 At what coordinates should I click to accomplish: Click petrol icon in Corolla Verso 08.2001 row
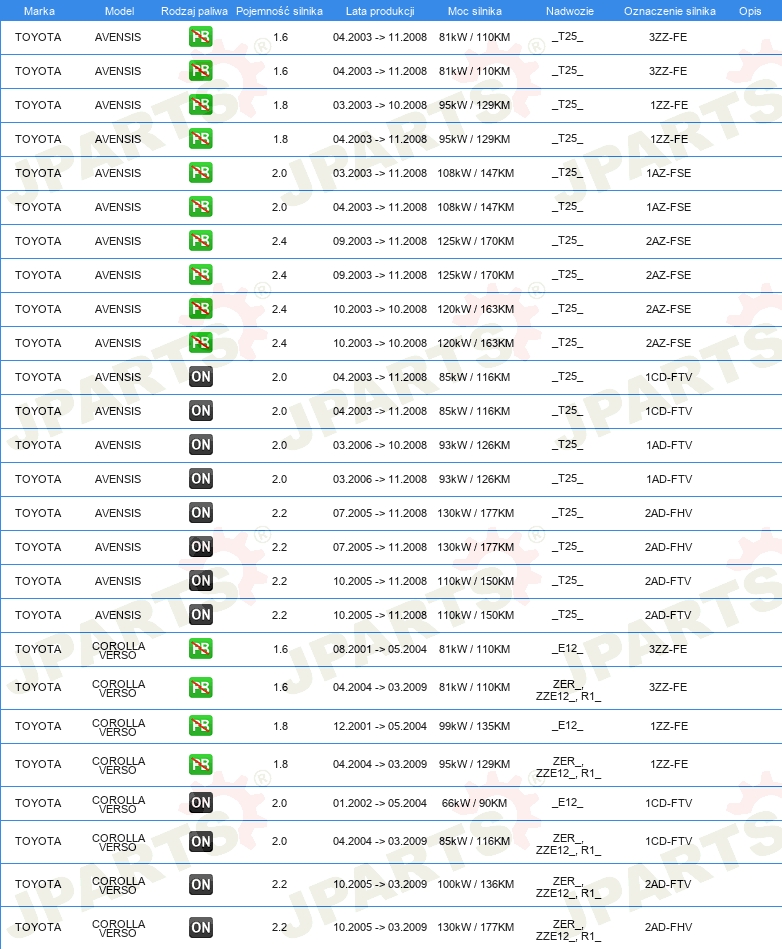point(200,649)
